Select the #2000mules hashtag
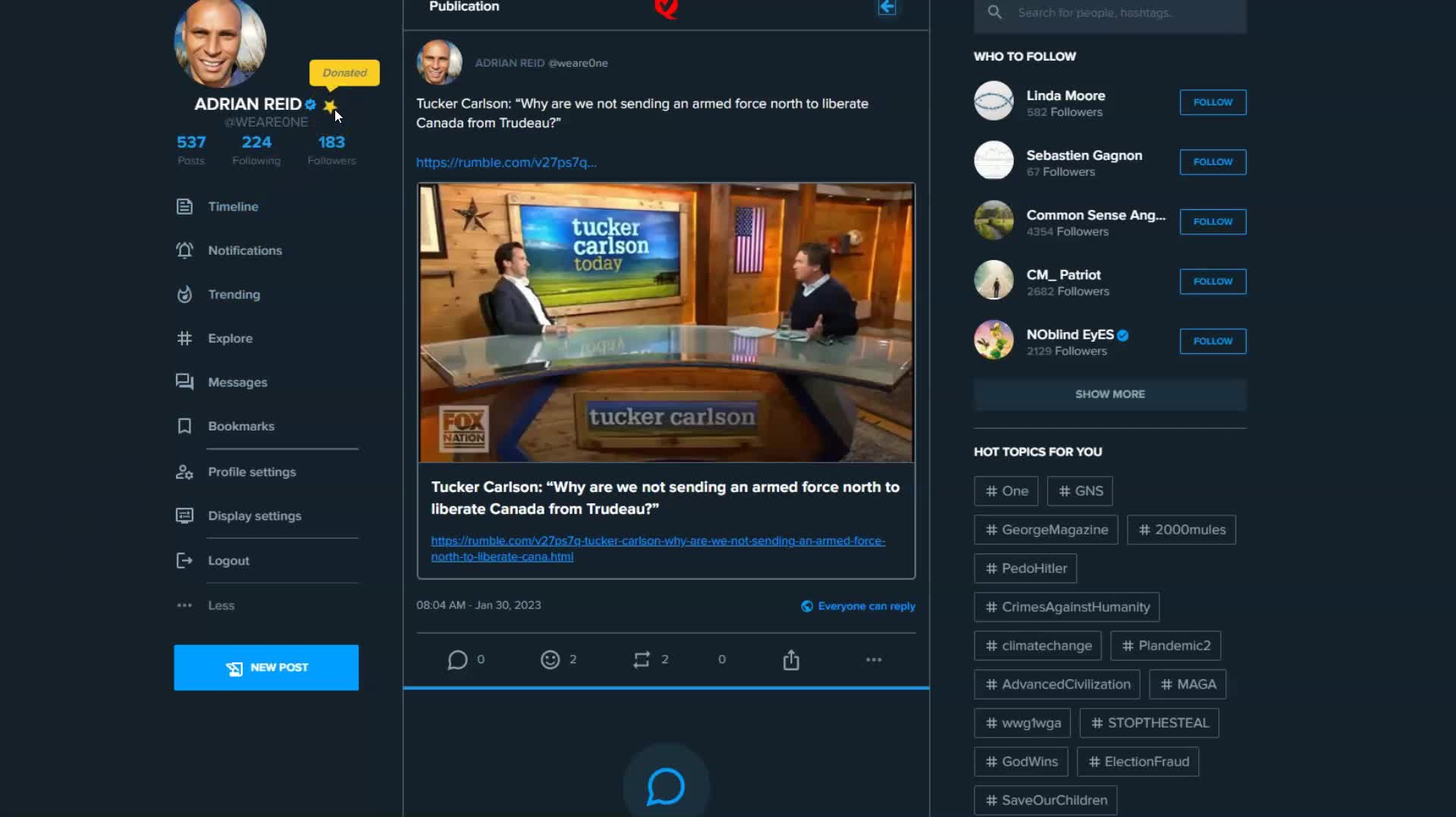 tap(1181, 530)
